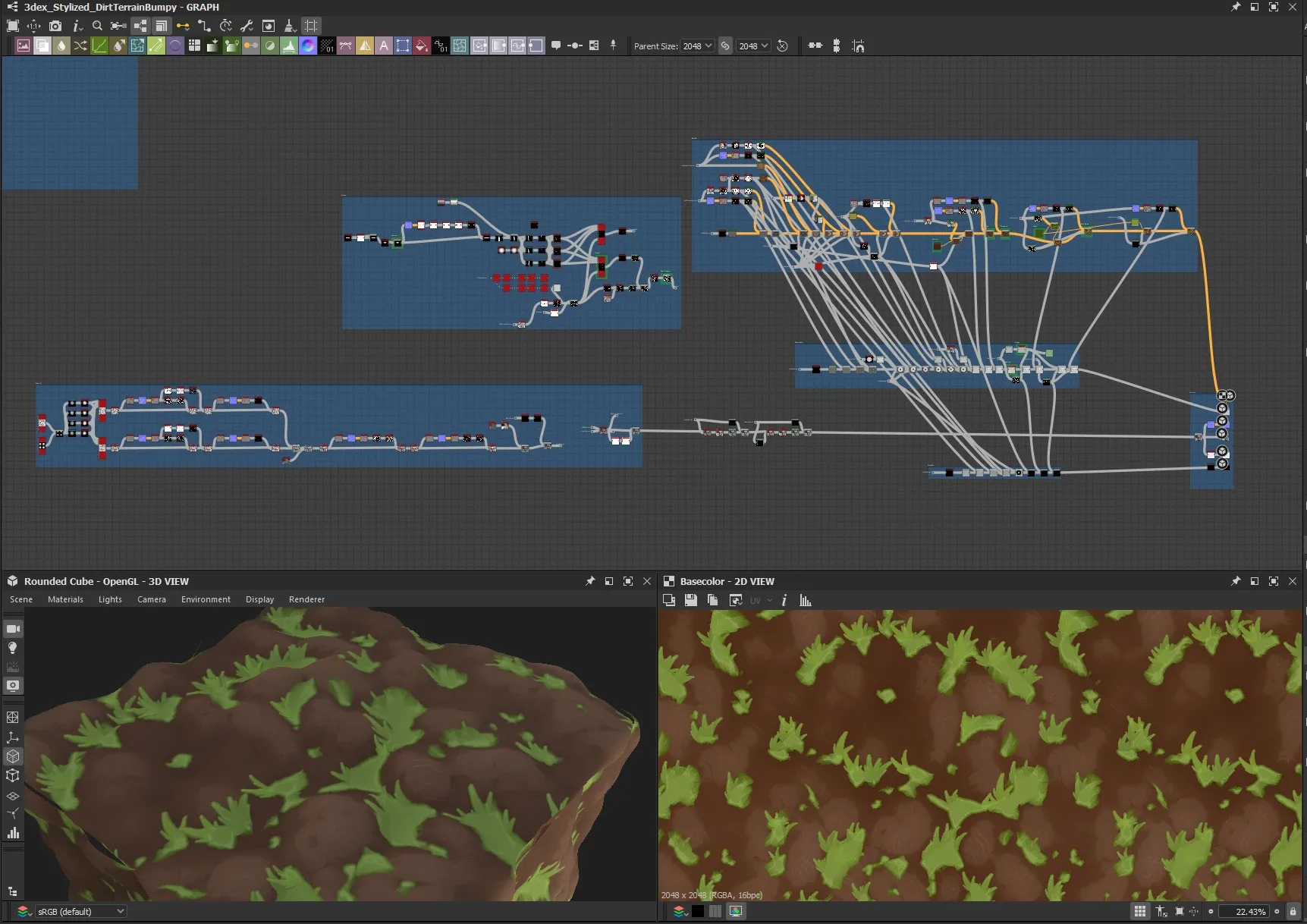Image resolution: width=1307 pixels, height=924 pixels.
Task: Toggle the zoom lock in the 2D view
Action: coord(1293,911)
